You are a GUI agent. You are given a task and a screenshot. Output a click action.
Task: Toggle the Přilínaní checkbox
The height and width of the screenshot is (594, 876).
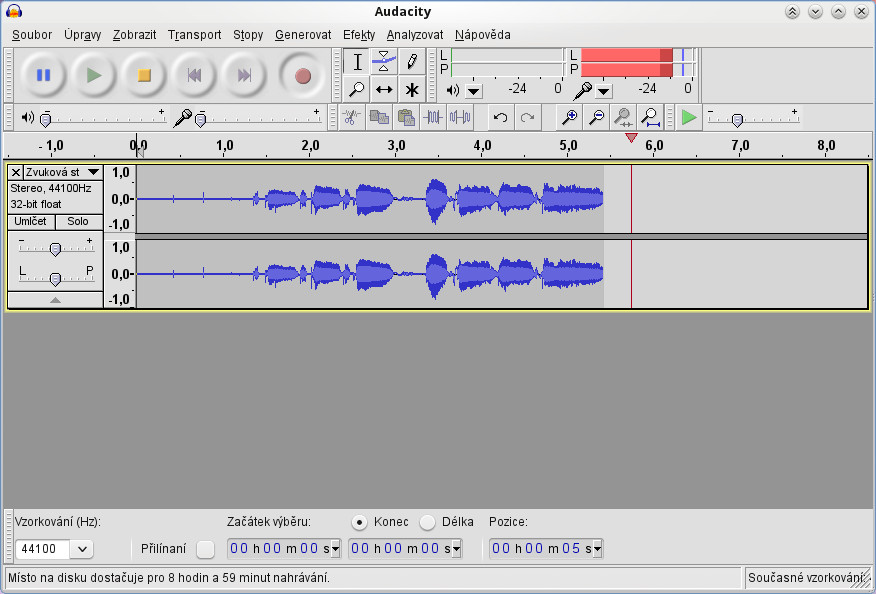click(206, 549)
